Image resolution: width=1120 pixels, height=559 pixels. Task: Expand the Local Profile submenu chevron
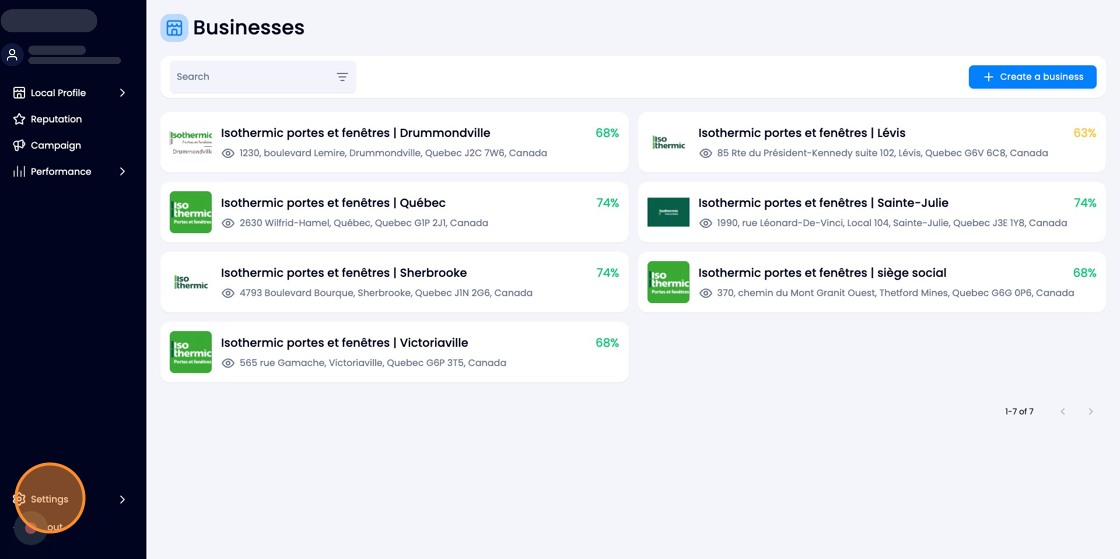pyautogui.click(x=122, y=93)
